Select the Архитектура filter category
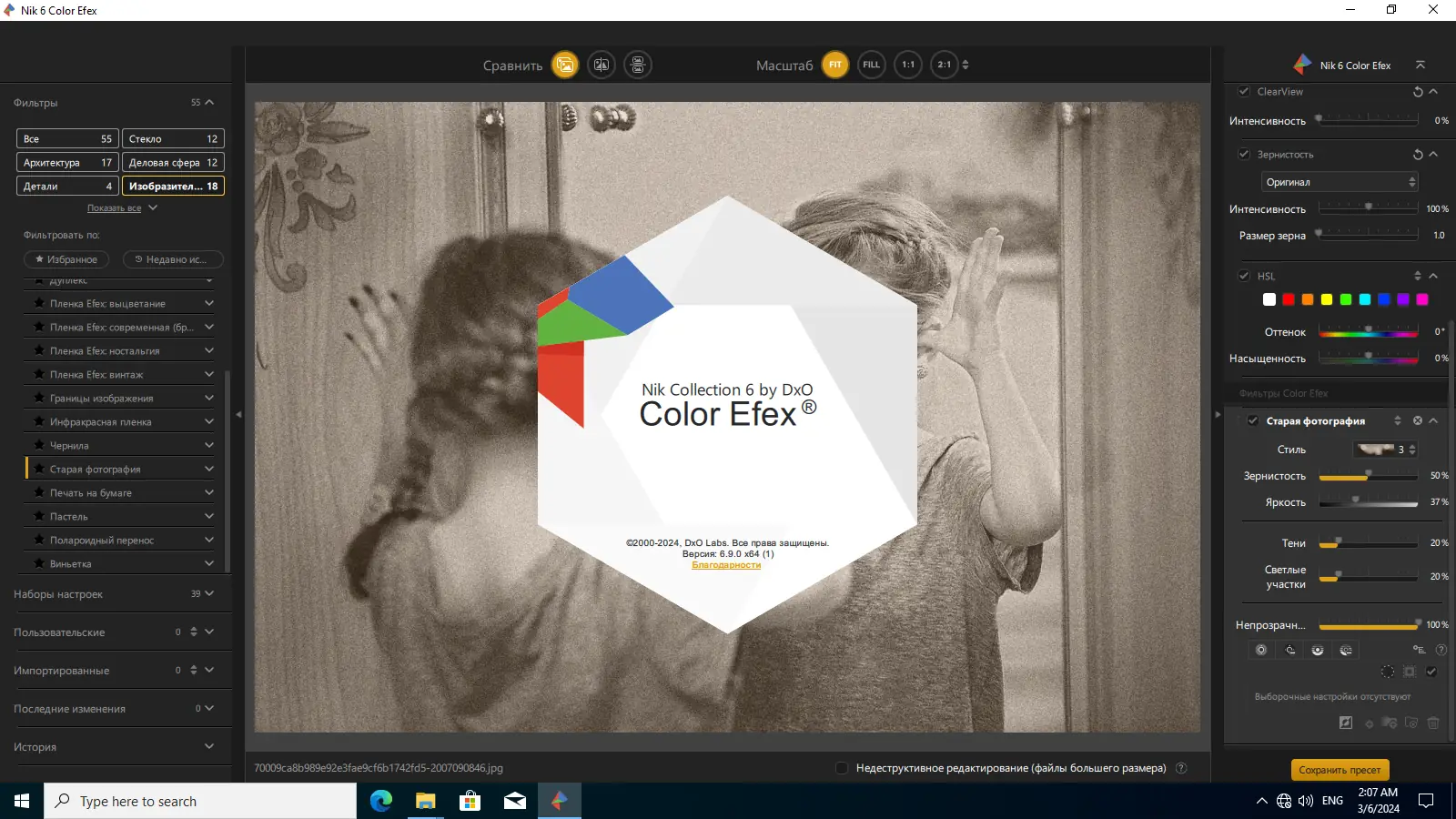The image size is (1456, 819). point(67,162)
